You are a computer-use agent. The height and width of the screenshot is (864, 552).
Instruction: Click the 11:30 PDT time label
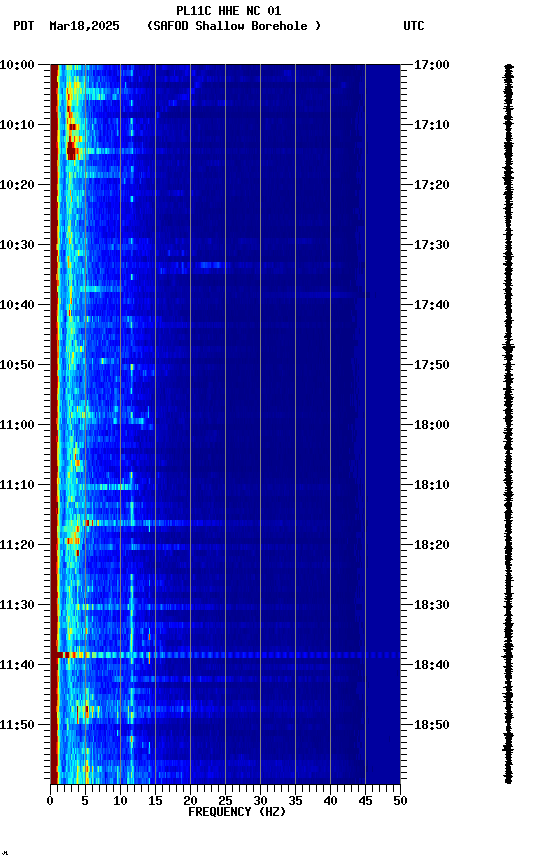click(x=17, y=605)
